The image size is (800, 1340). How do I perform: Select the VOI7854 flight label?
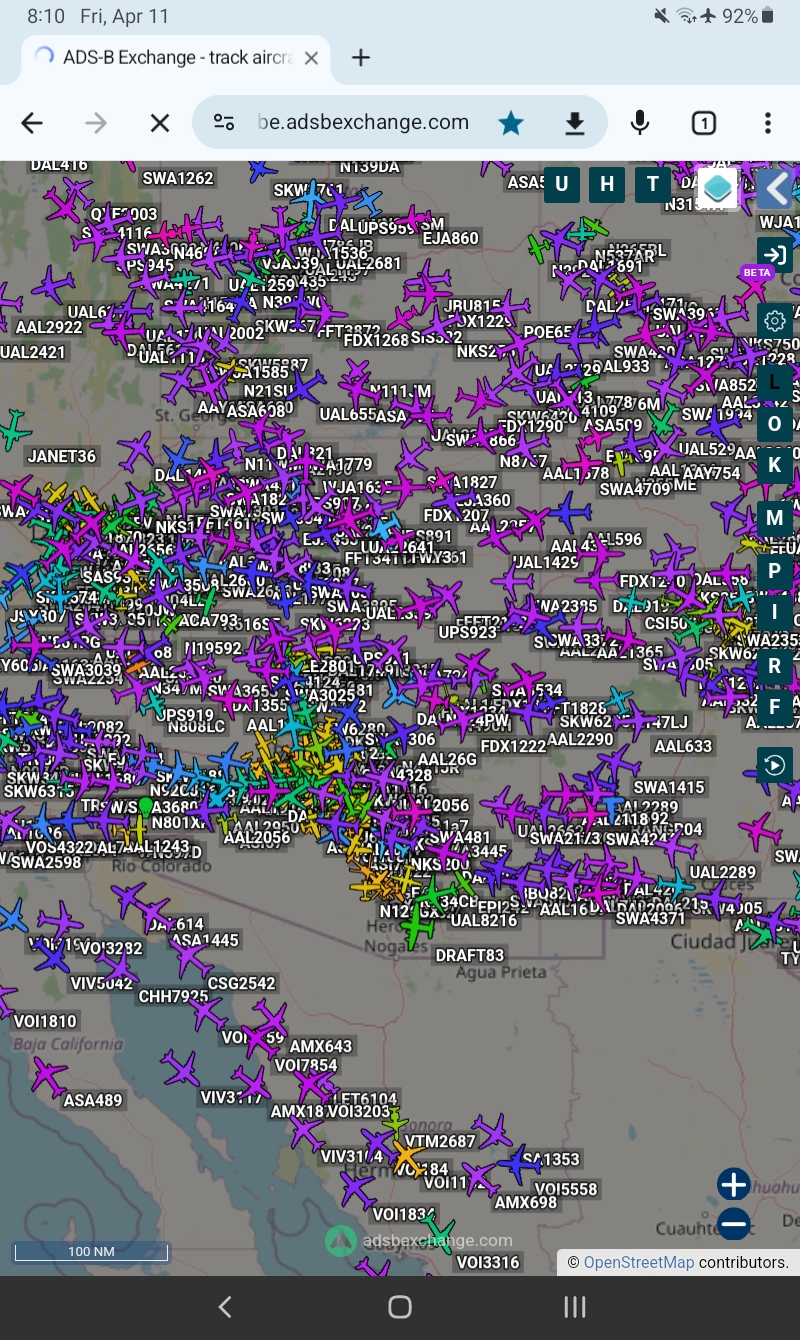click(306, 1065)
